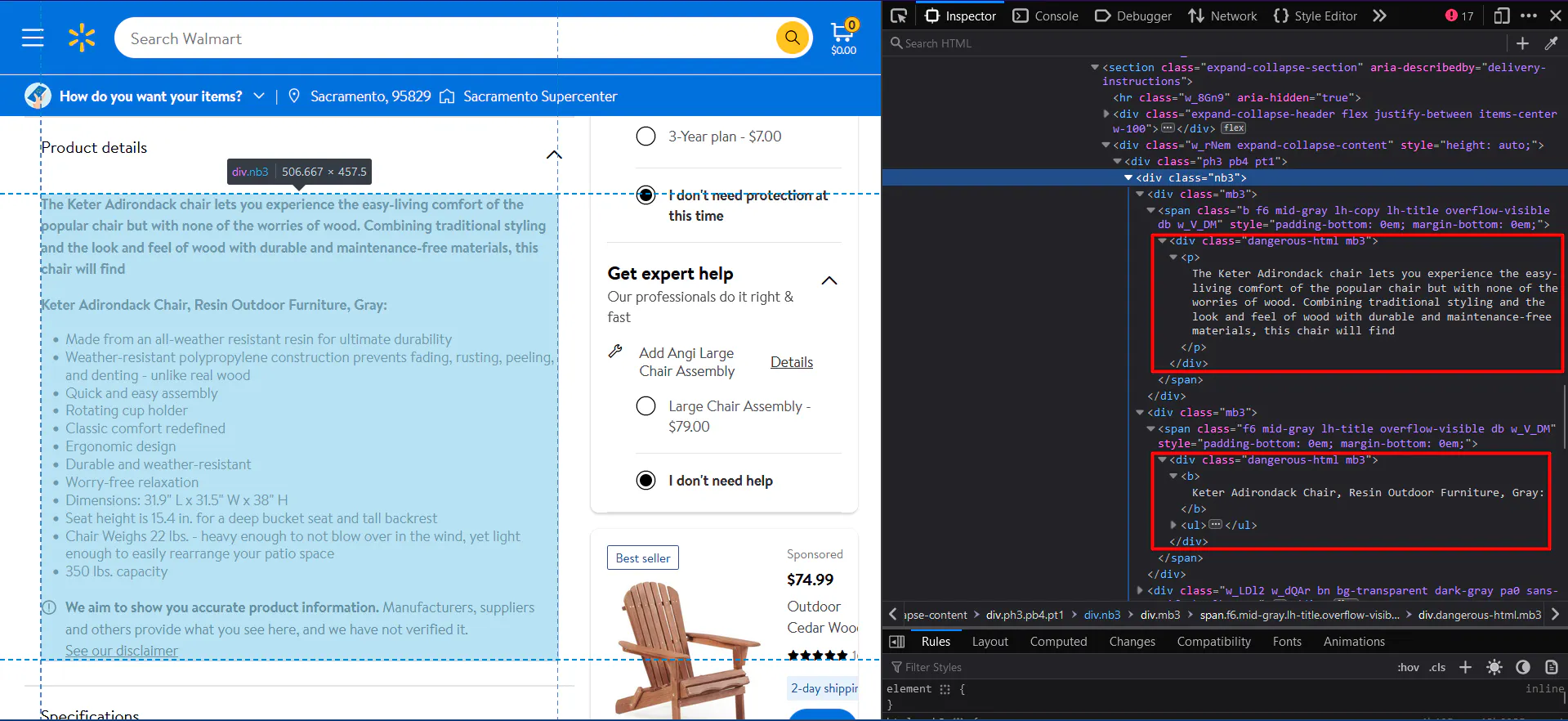Click div.dangerous-html.mb3 breadcrumb
1568x721 pixels.
[x=1479, y=615]
